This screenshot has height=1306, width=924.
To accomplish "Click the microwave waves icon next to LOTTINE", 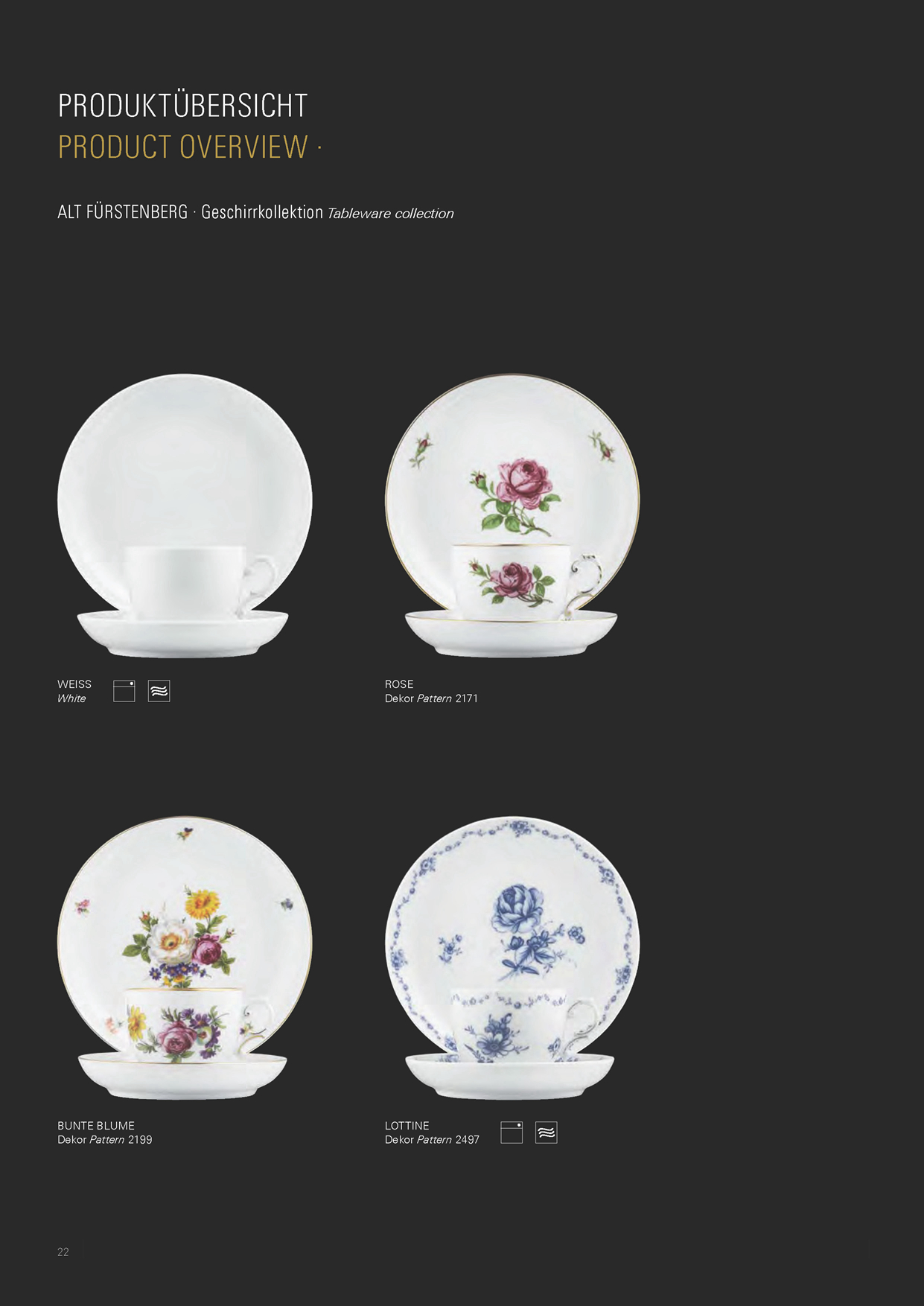I will tap(546, 1133).
